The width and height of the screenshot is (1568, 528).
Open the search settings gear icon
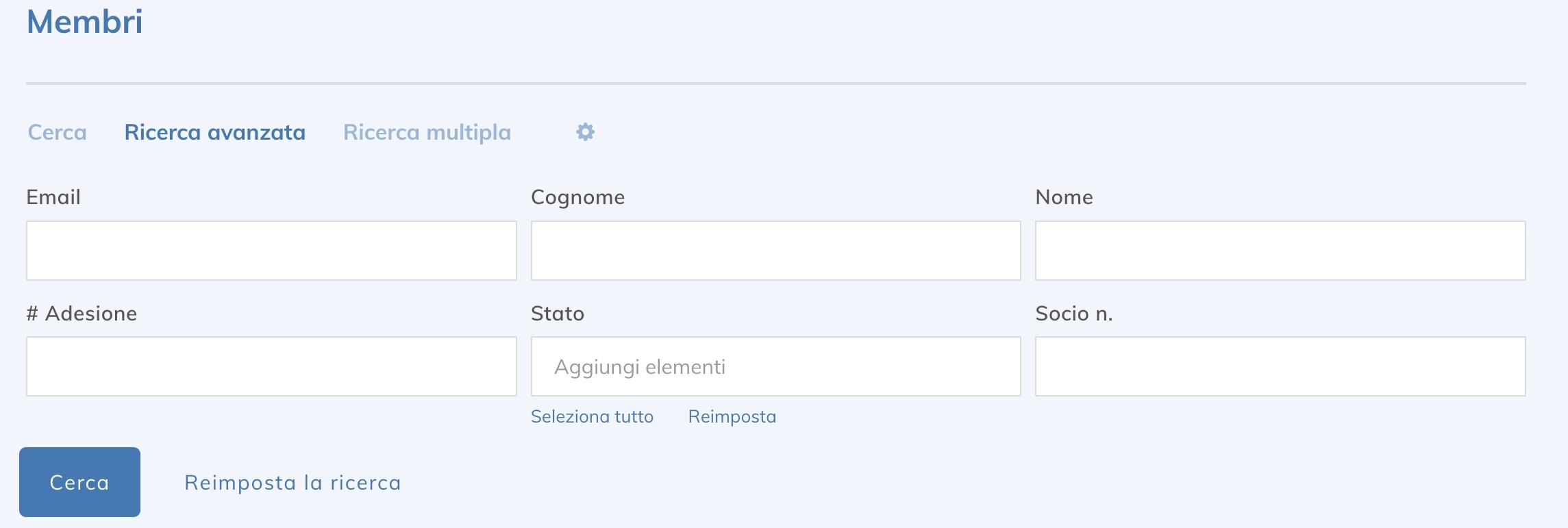pos(586,132)
